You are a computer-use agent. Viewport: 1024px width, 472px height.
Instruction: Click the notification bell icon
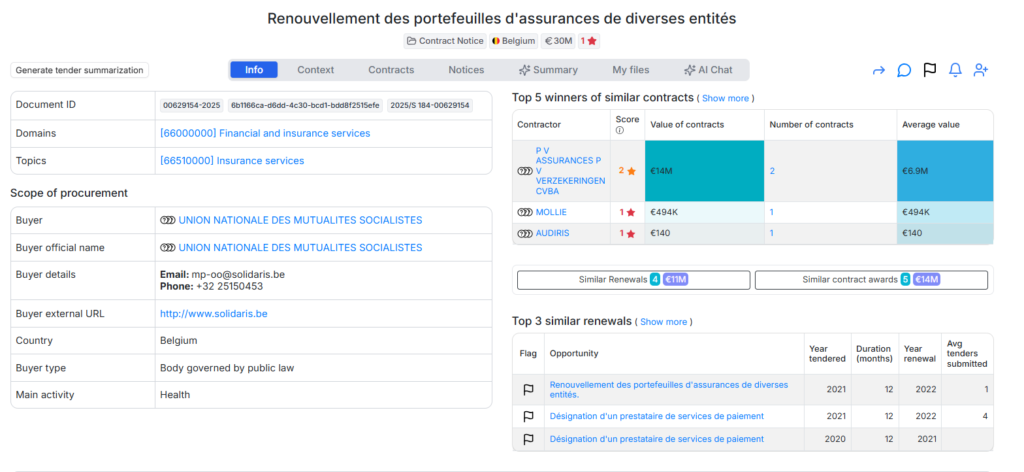point(955,70)
